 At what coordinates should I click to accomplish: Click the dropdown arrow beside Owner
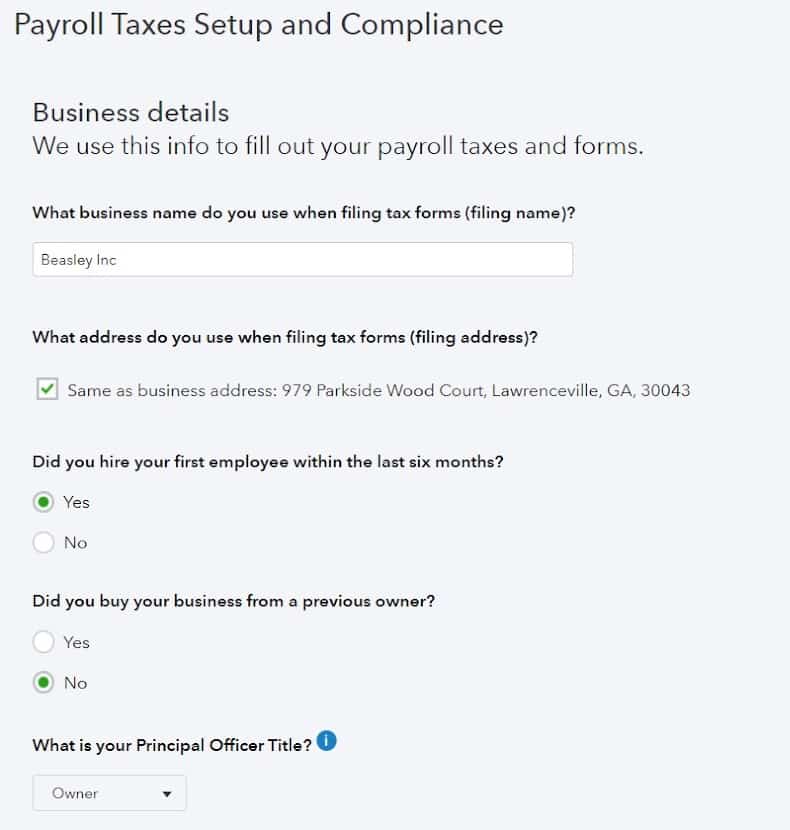(x=167, y=793)
